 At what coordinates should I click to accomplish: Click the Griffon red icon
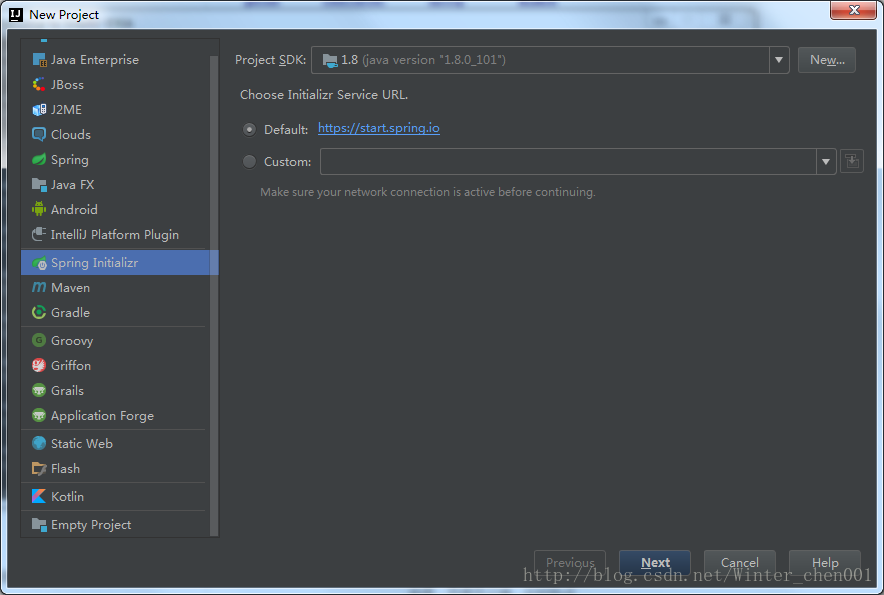click(39, 365)
